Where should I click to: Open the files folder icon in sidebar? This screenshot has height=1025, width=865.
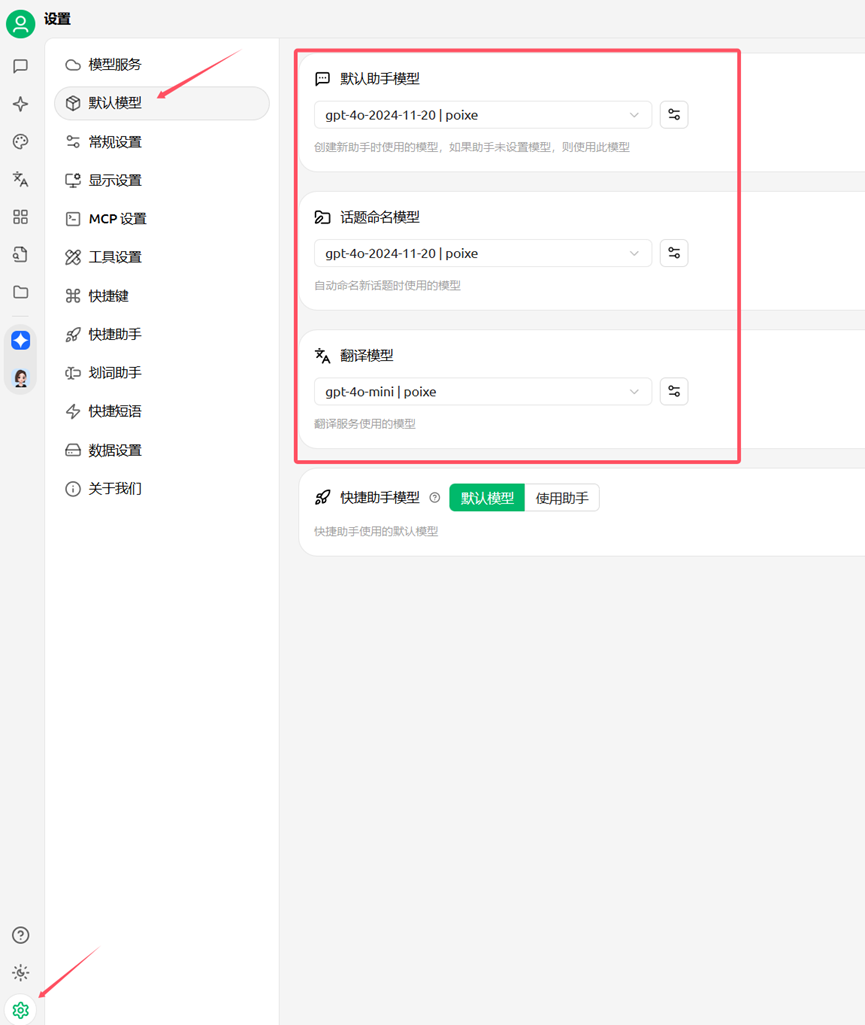(20, 292)
